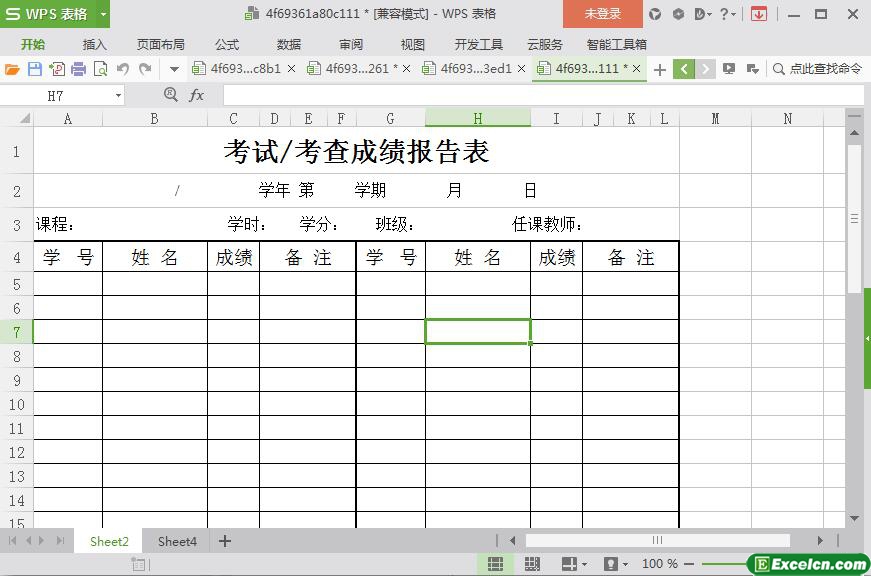
Task: Open the 数据 ribbon tab
Action: pyautogui.click(x=289, y=44)
